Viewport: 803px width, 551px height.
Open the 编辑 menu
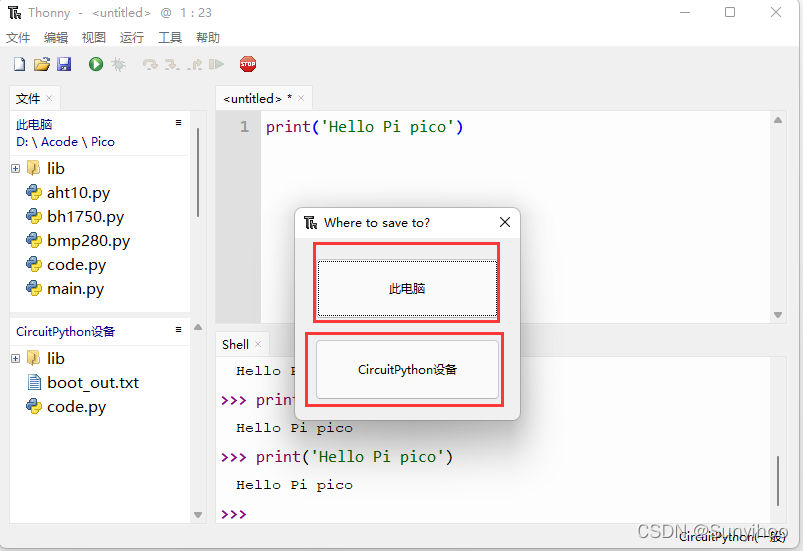coord(56,37)
